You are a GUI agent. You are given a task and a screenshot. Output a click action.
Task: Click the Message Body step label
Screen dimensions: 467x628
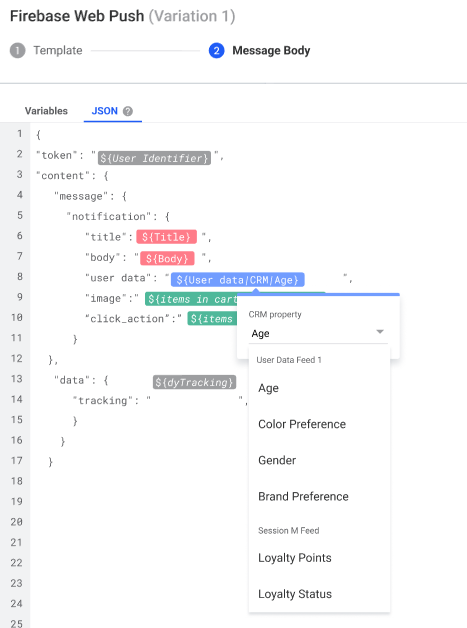pyautogui.click(x=271, y=50)
